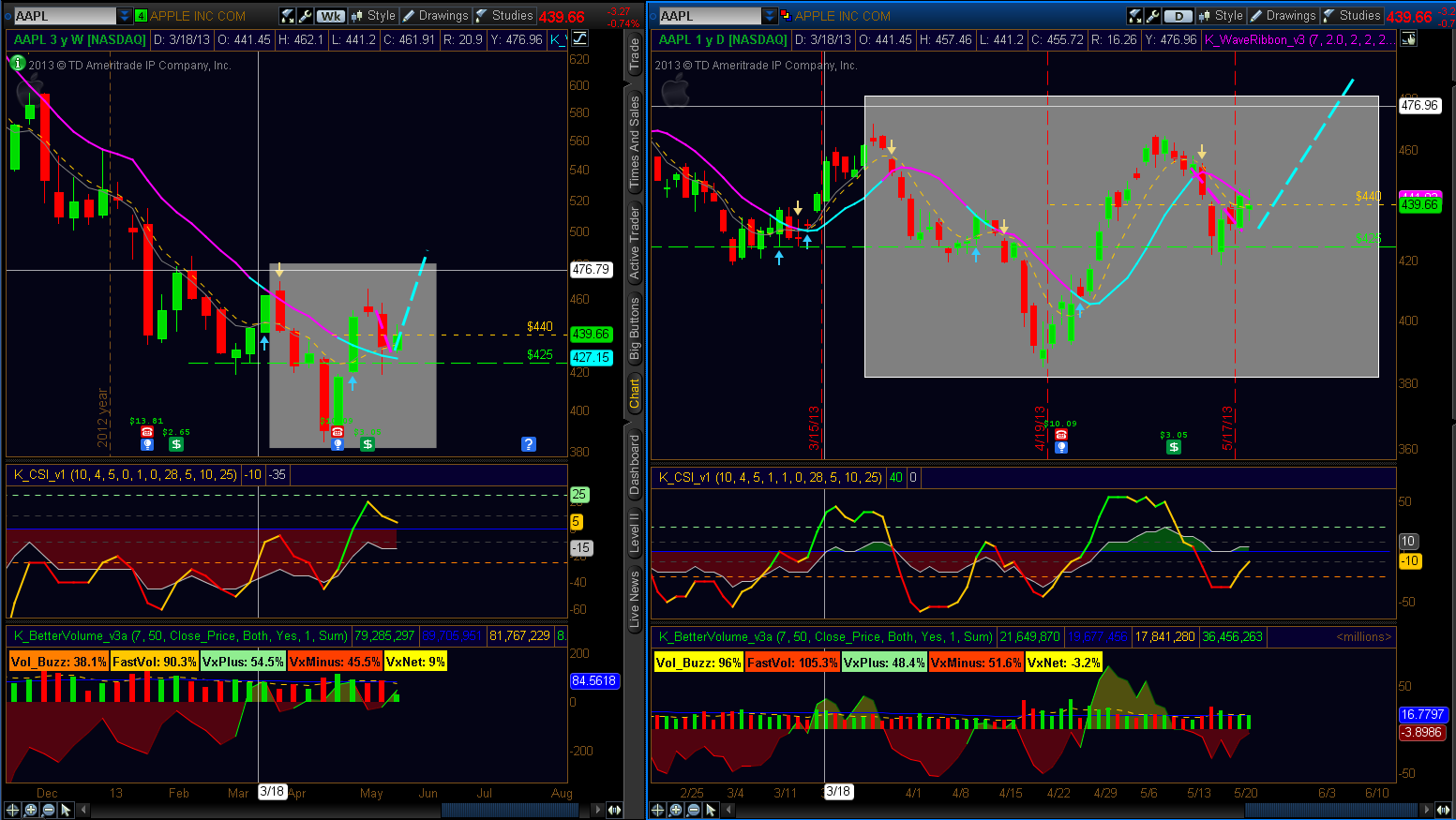The height and width of the screenshot is (820, 1456).
Task: Expand symbol dropdown arrow on left chart
Action: pos(125,16)
